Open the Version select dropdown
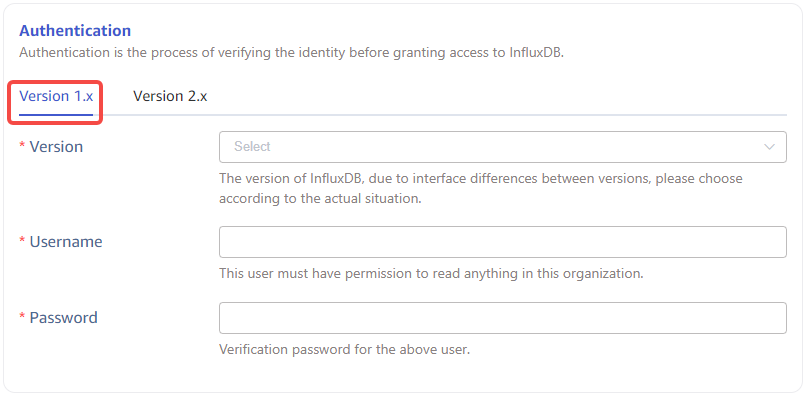 coord(502,147)
